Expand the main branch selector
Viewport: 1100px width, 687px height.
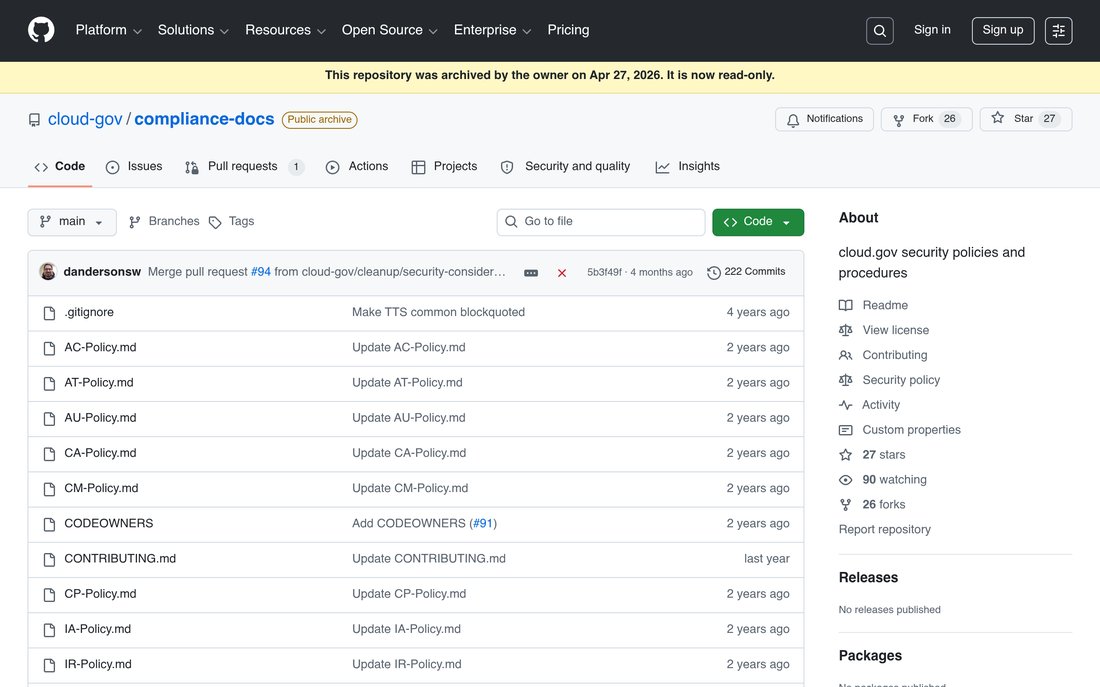(72, 222)
